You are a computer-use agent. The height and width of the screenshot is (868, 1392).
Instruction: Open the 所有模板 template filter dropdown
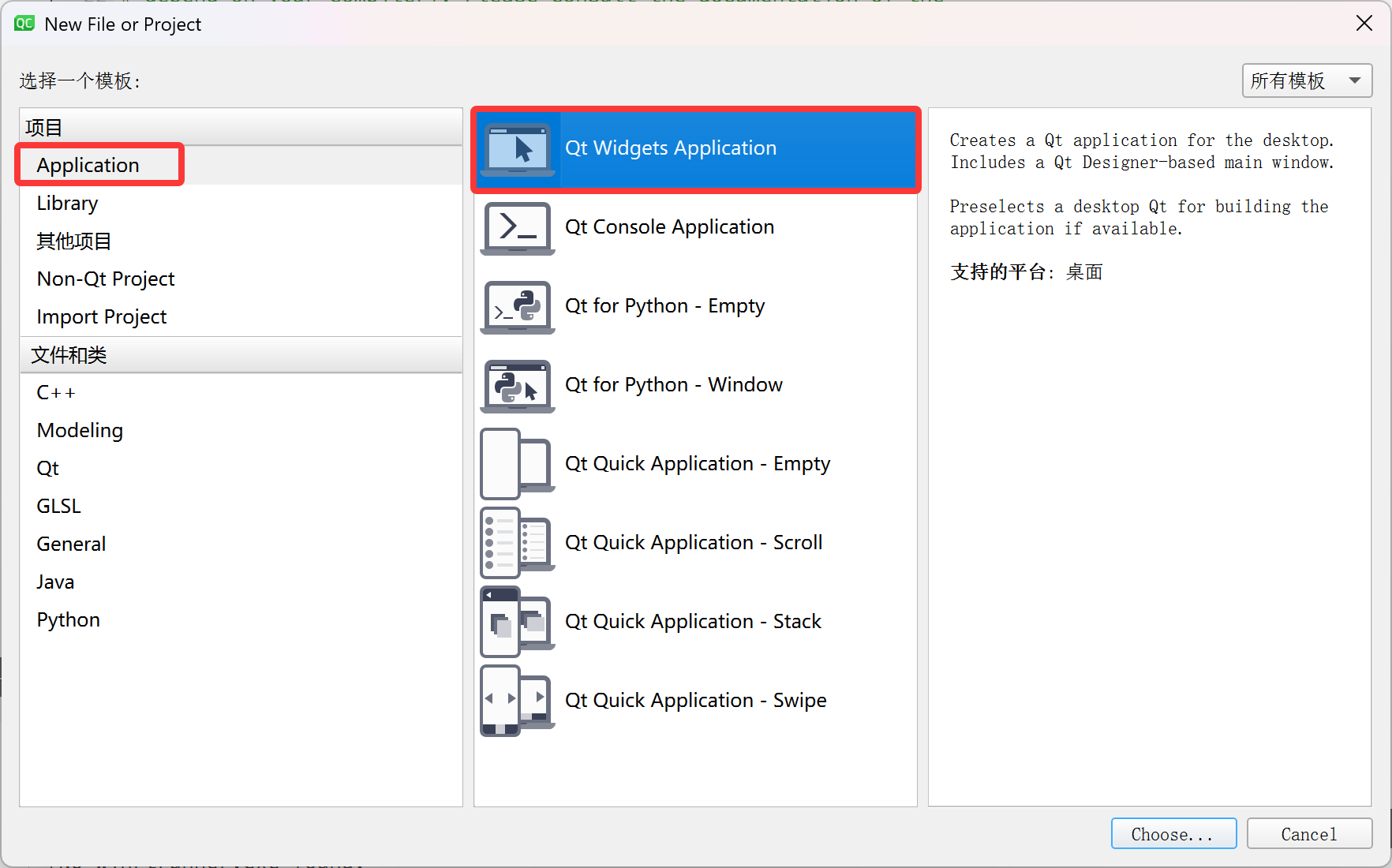(1307, 80)
